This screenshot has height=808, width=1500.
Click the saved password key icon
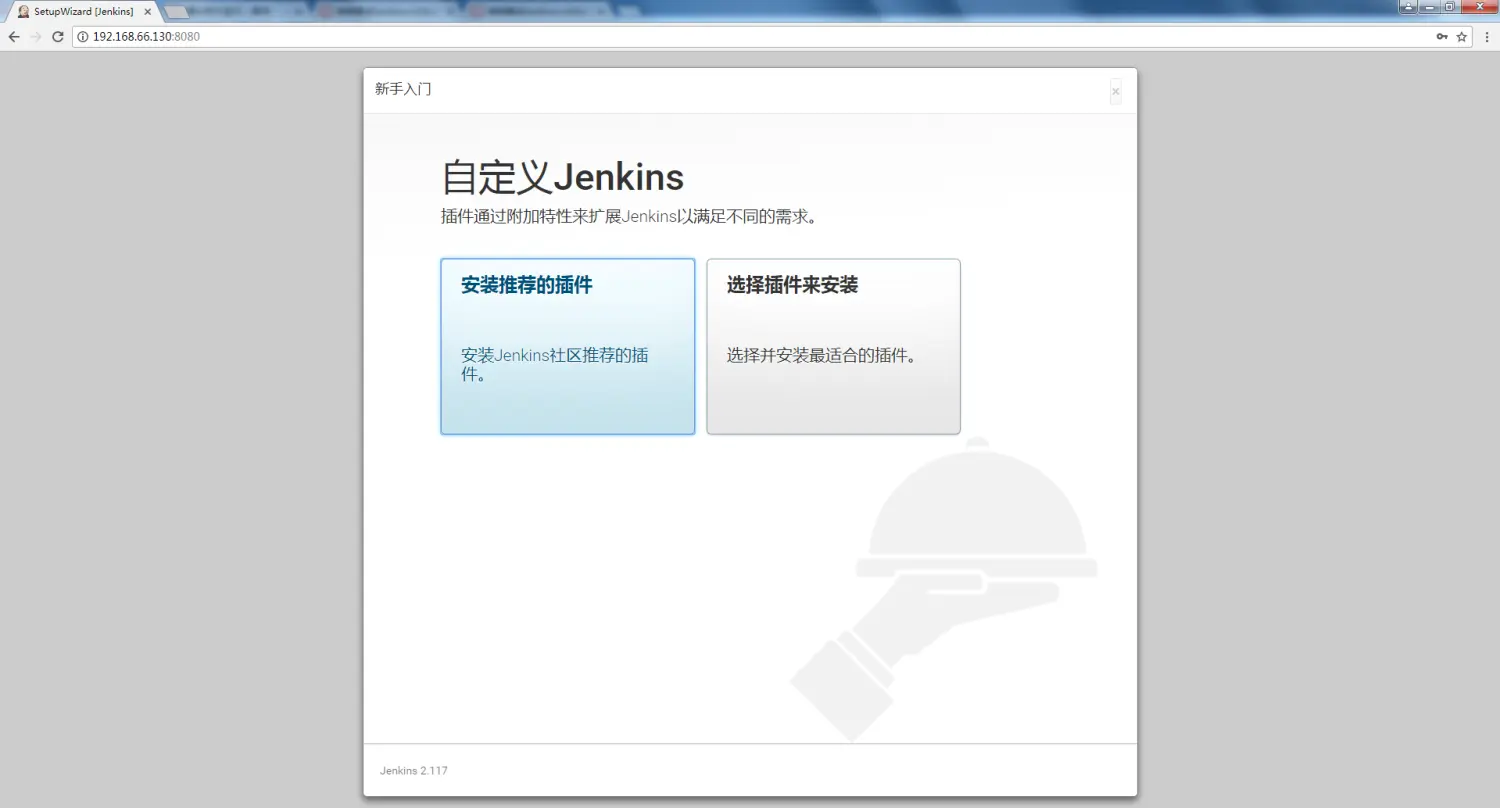(1442, 36)
